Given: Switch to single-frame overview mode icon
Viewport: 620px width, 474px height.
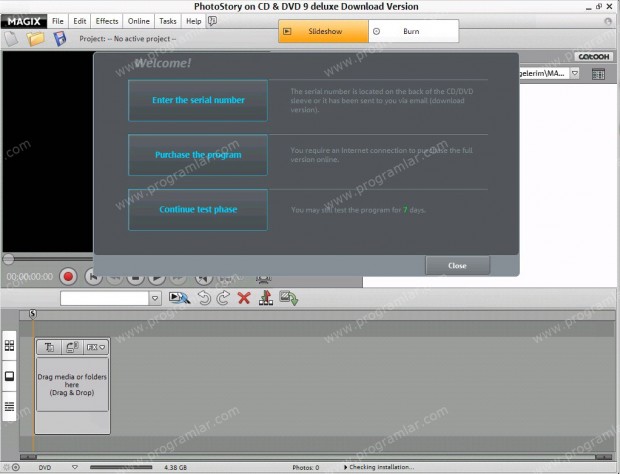Looking at the screenshot, I should [9, 376].
